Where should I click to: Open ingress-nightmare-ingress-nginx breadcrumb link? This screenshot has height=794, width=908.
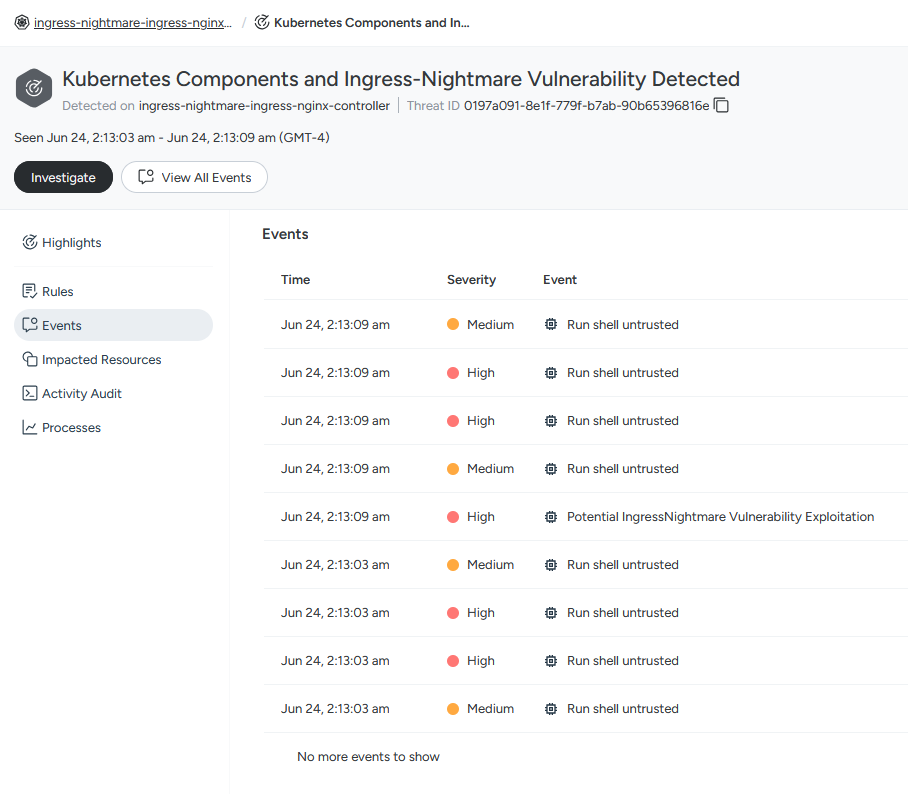(133, 23)
